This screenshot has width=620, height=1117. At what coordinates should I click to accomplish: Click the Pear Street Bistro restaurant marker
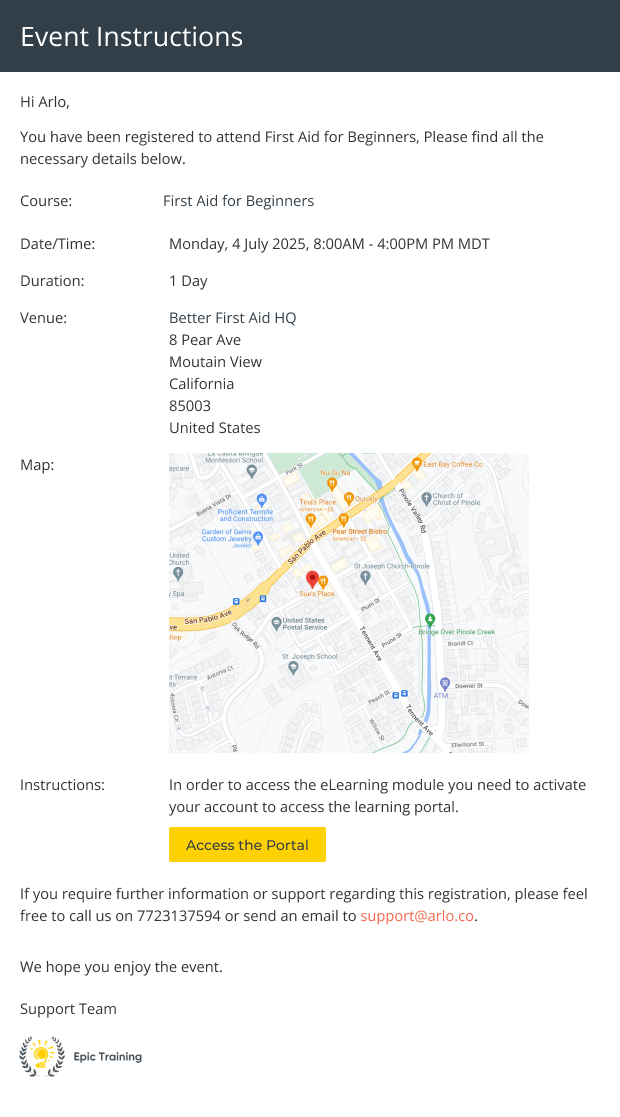343,520
